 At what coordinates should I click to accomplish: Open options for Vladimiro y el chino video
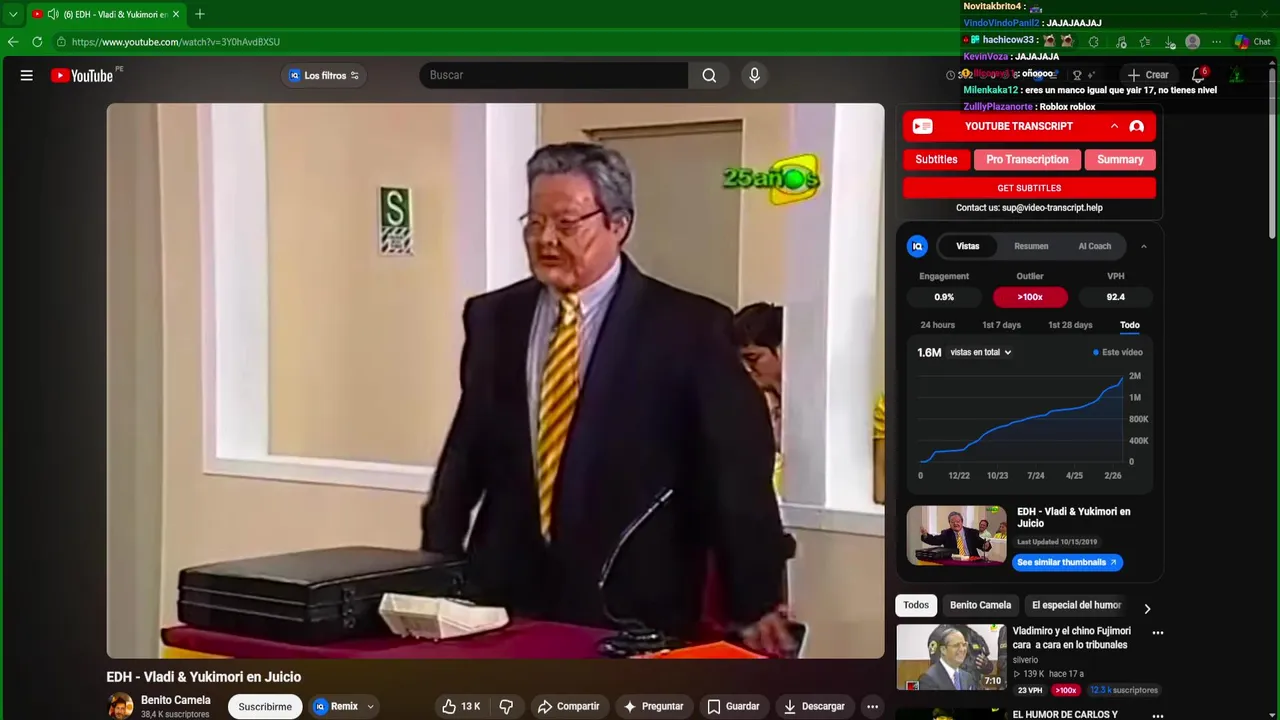(x=1158, y=632)
